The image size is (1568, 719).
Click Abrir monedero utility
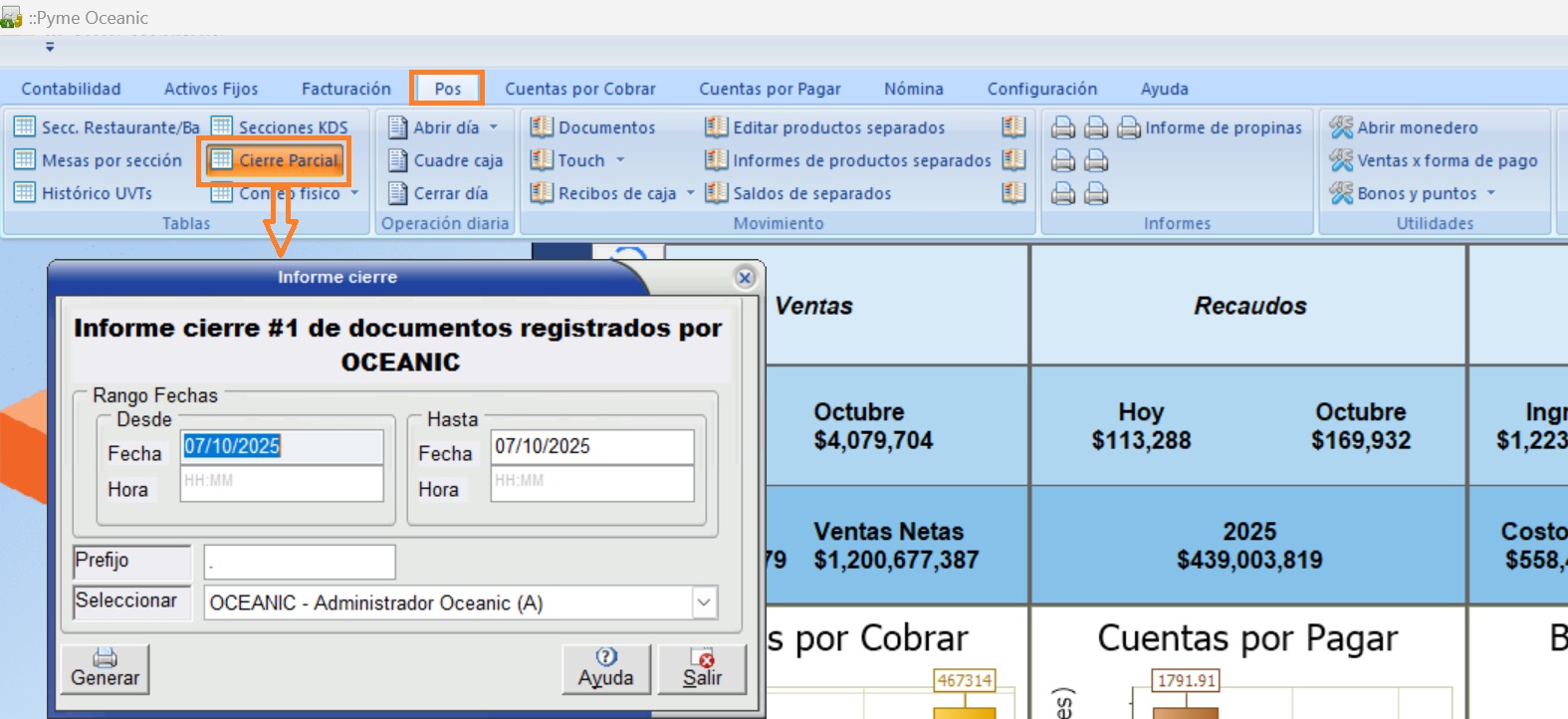click(1405, 127)
